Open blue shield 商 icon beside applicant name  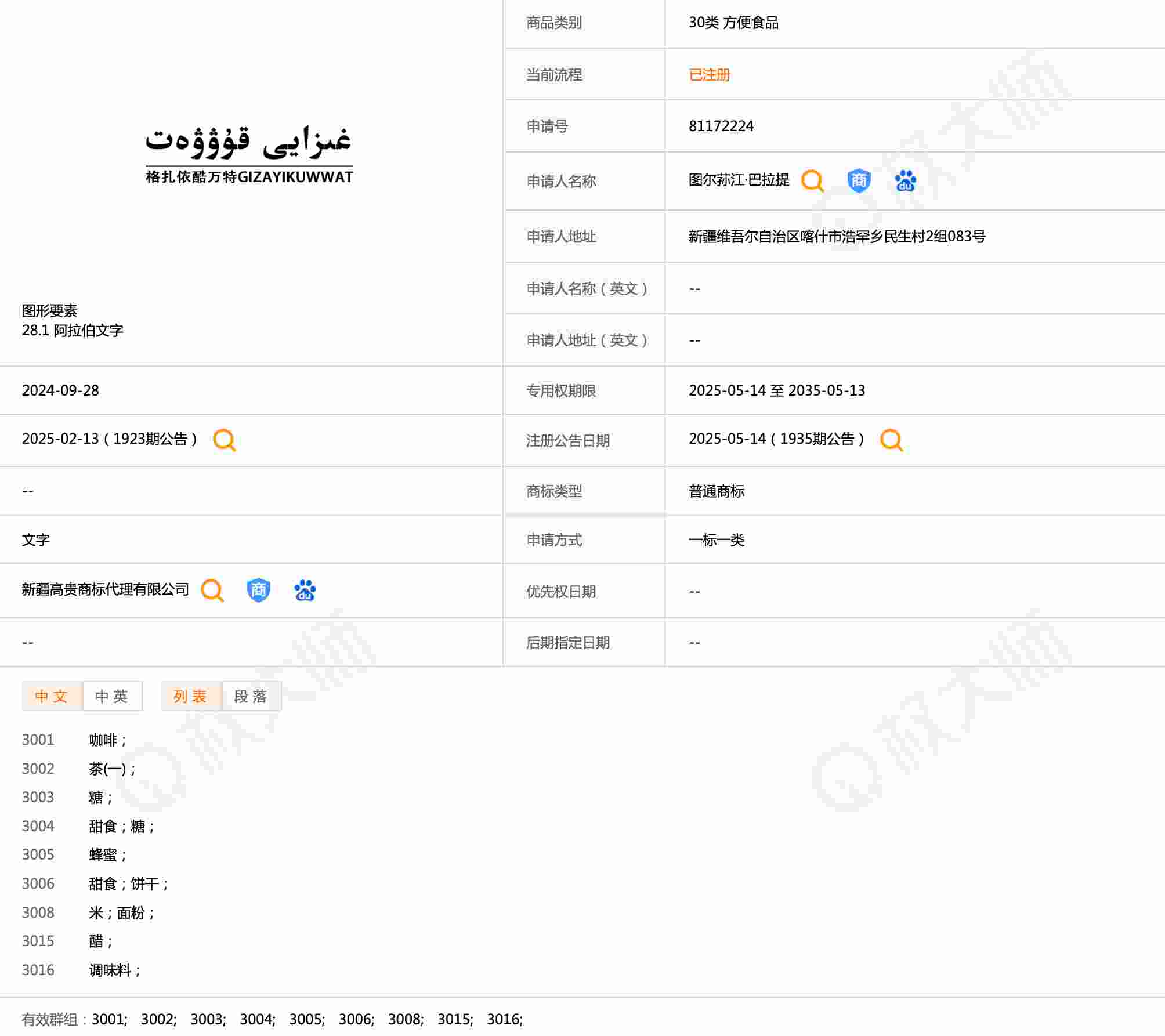pos(859,181)
